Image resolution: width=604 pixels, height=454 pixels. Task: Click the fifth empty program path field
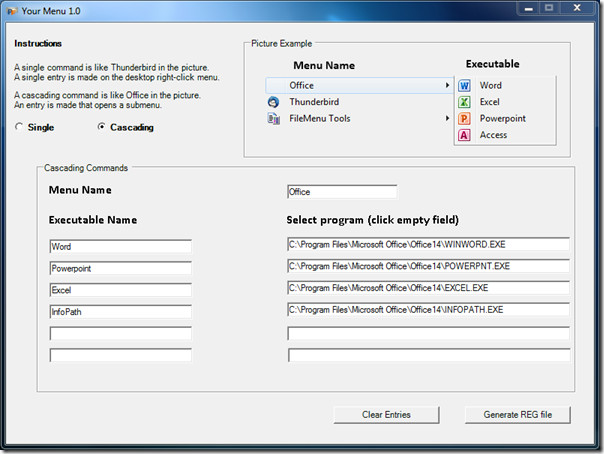click(429, 333)
